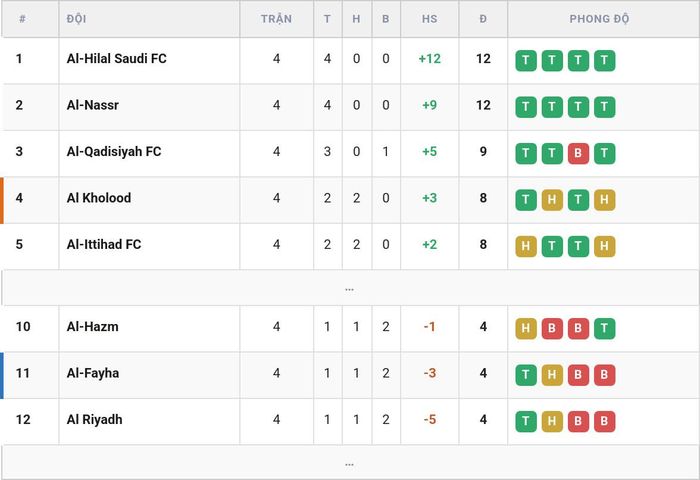Viewport: 700px width, 480px height.
Task: Click Al Kholood's first yellow H form badge
Action: 552,200
